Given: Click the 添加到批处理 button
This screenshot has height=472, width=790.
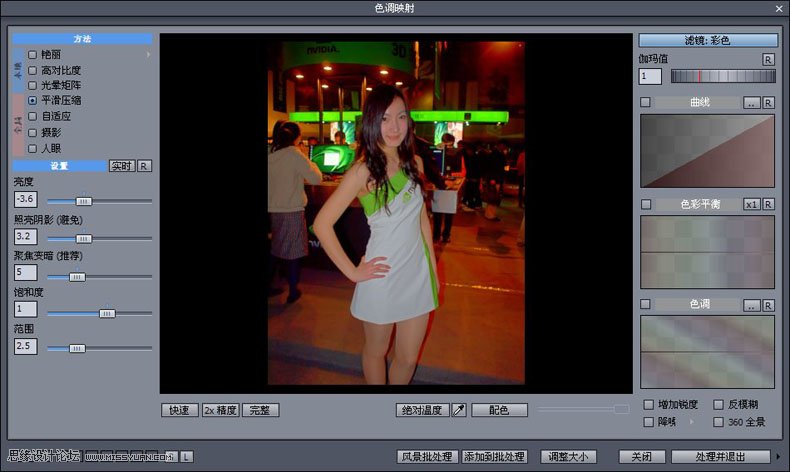Looking at the screenshot, I should coord(494,457).
